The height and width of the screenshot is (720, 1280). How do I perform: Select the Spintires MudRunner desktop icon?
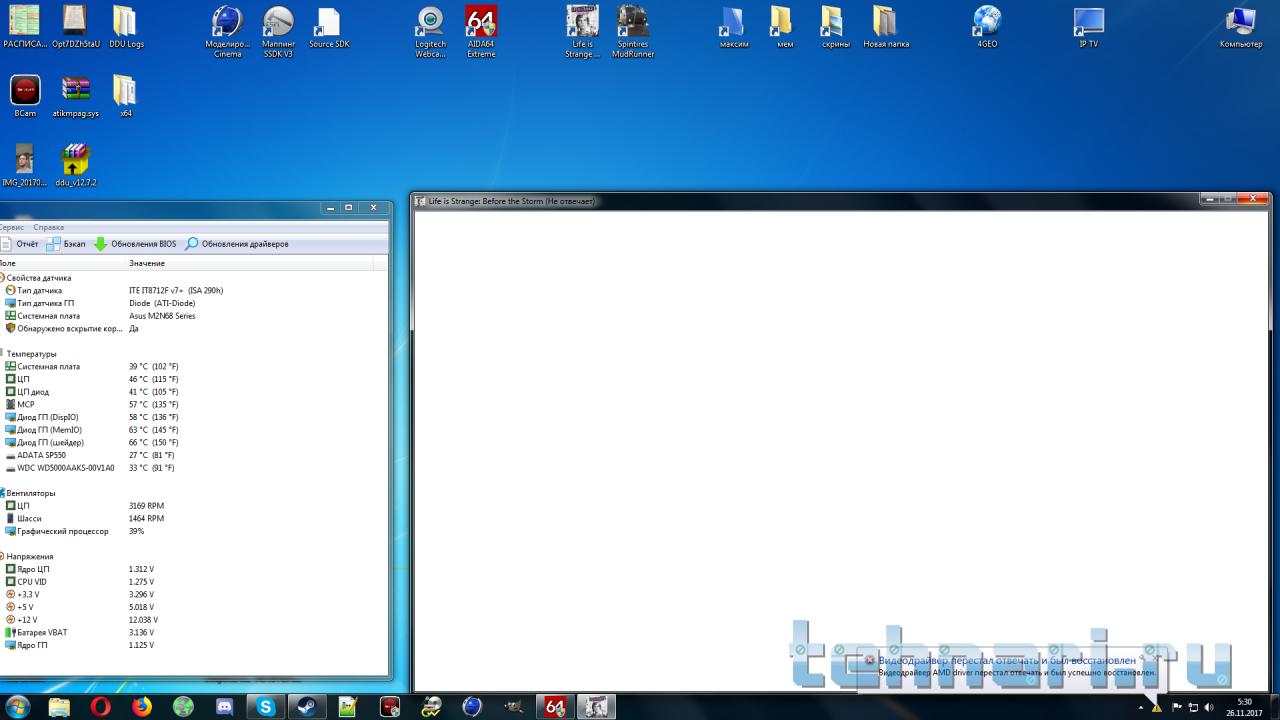[x=633, y=32]
